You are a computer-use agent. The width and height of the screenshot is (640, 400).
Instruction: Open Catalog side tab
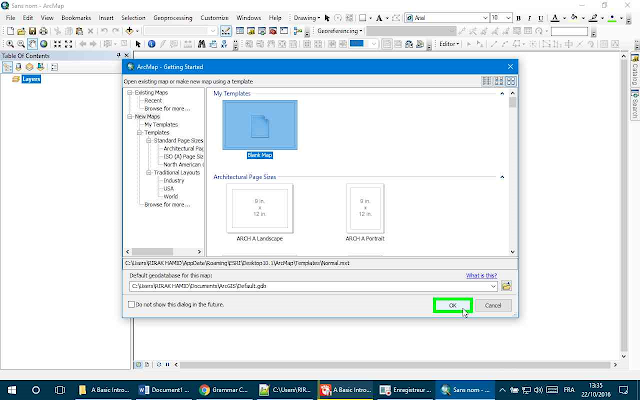pyautogui.click(x=635, y=70)
